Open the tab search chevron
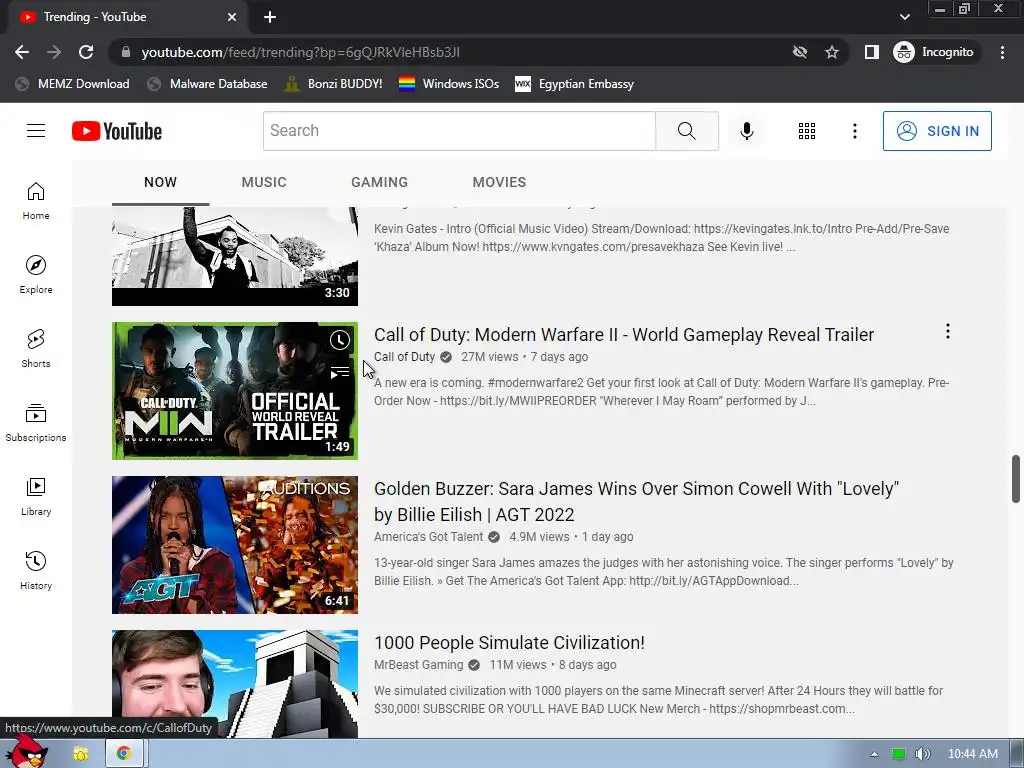This screenshot has height=768, width=1024. (x=904, y=17)
